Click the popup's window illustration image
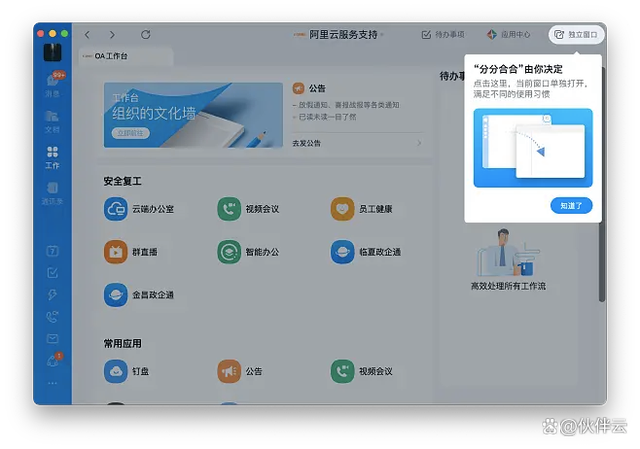The image size is (640, 449). tap(533, 148)
